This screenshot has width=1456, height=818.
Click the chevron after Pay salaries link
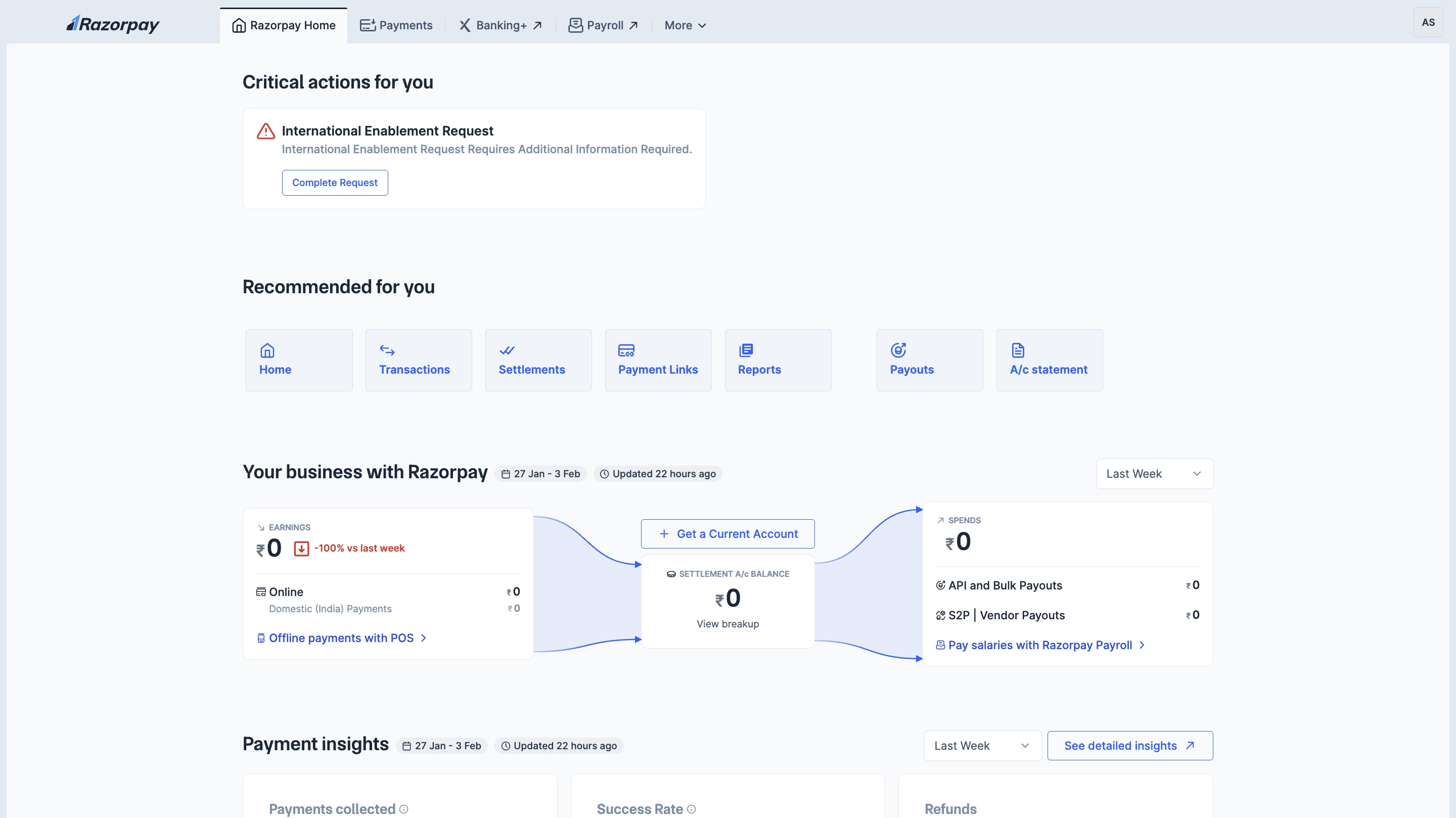click(1142, 645)
